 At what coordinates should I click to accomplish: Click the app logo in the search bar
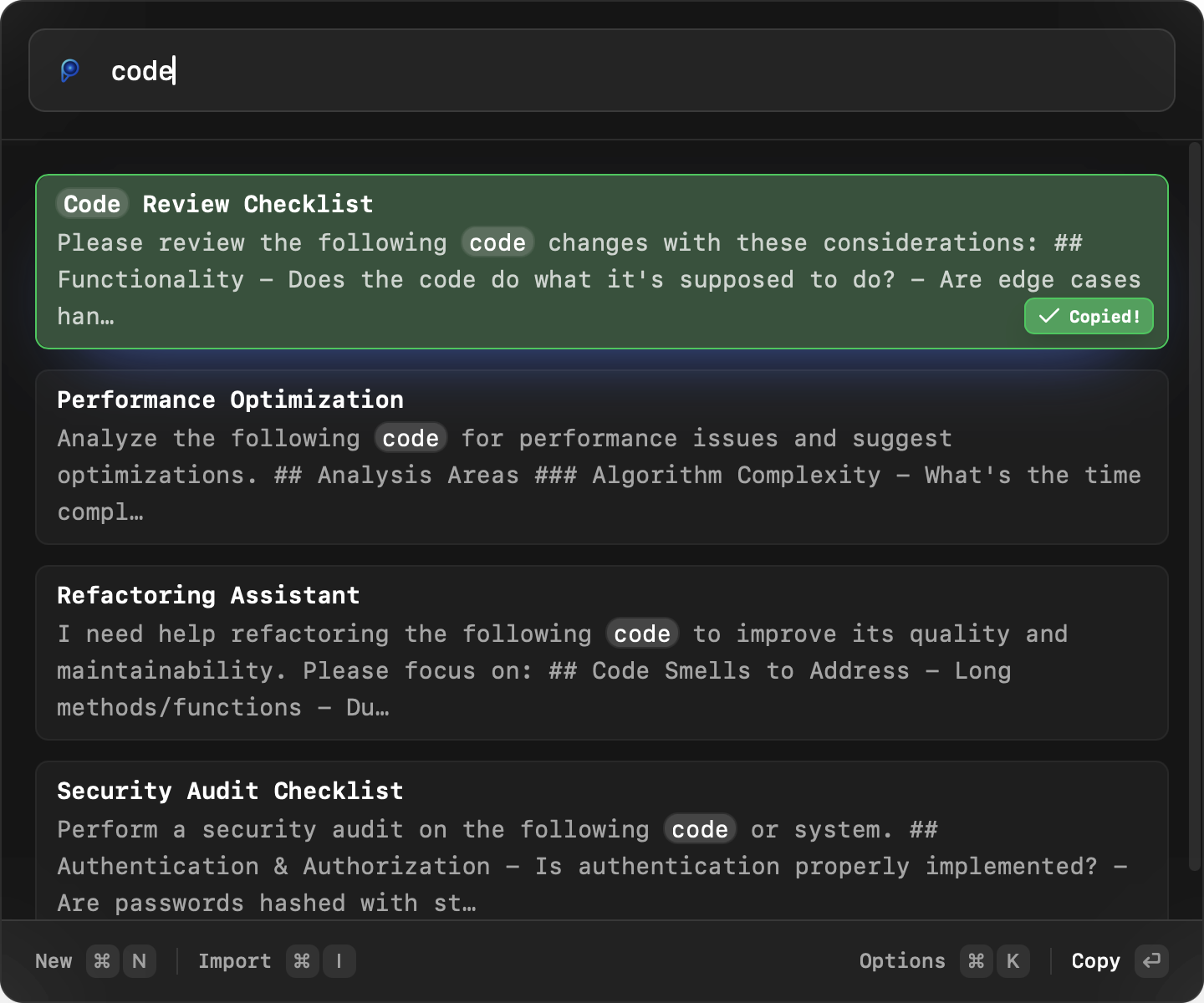[71, 71]
